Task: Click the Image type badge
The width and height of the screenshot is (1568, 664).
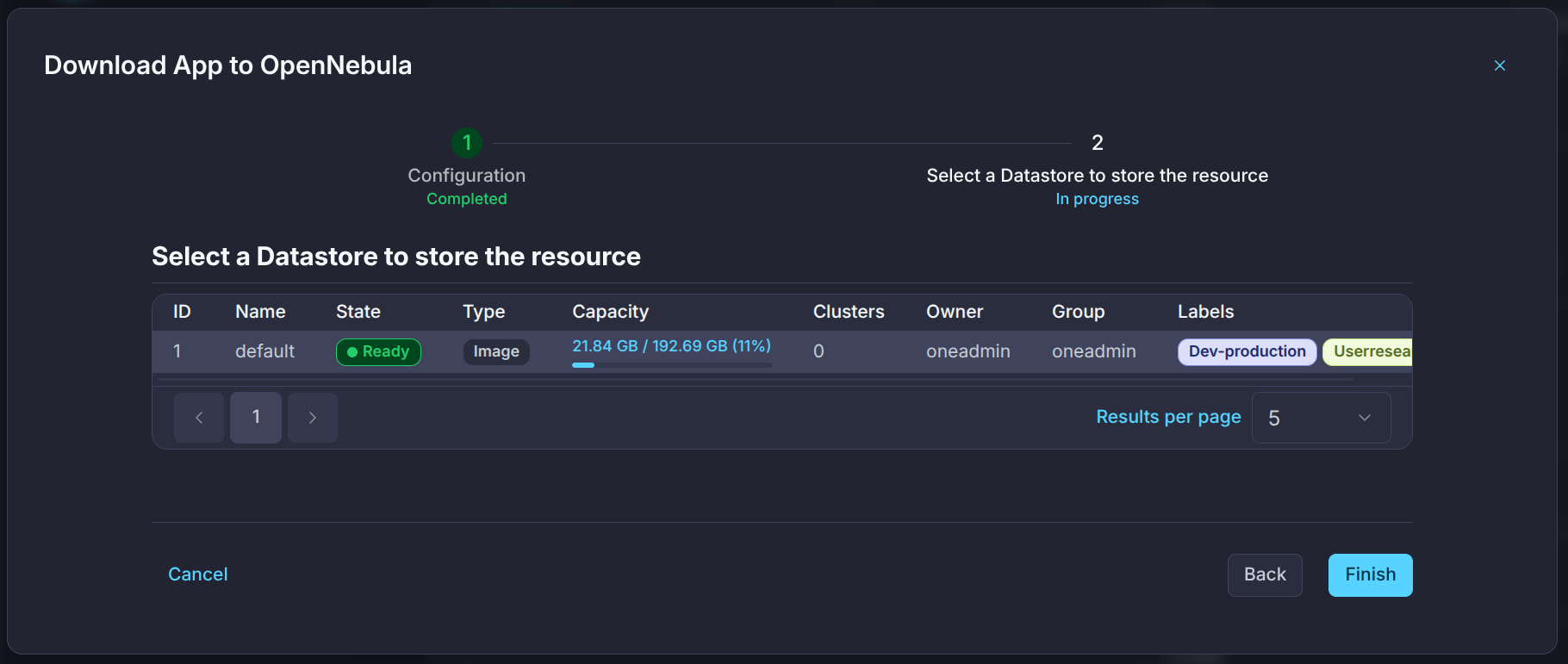Action: tap(496, 351)
